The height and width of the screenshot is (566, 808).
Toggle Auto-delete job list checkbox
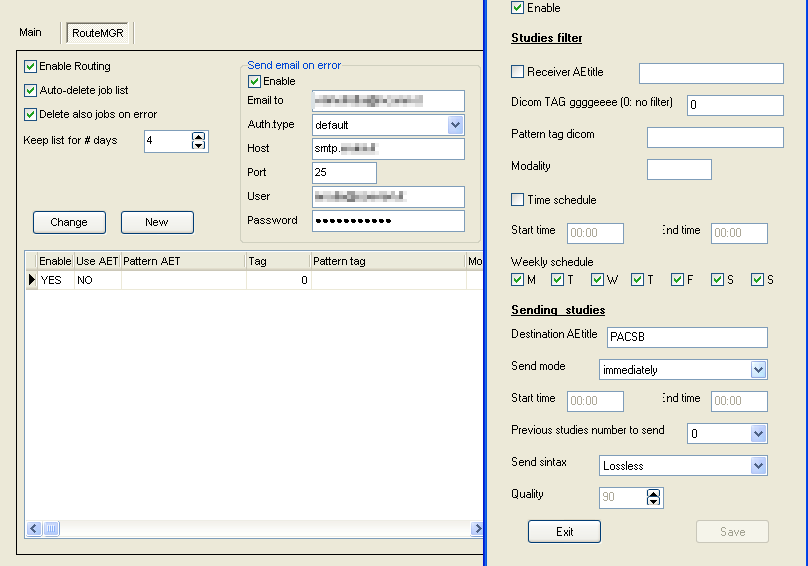[x=30, y=90]
